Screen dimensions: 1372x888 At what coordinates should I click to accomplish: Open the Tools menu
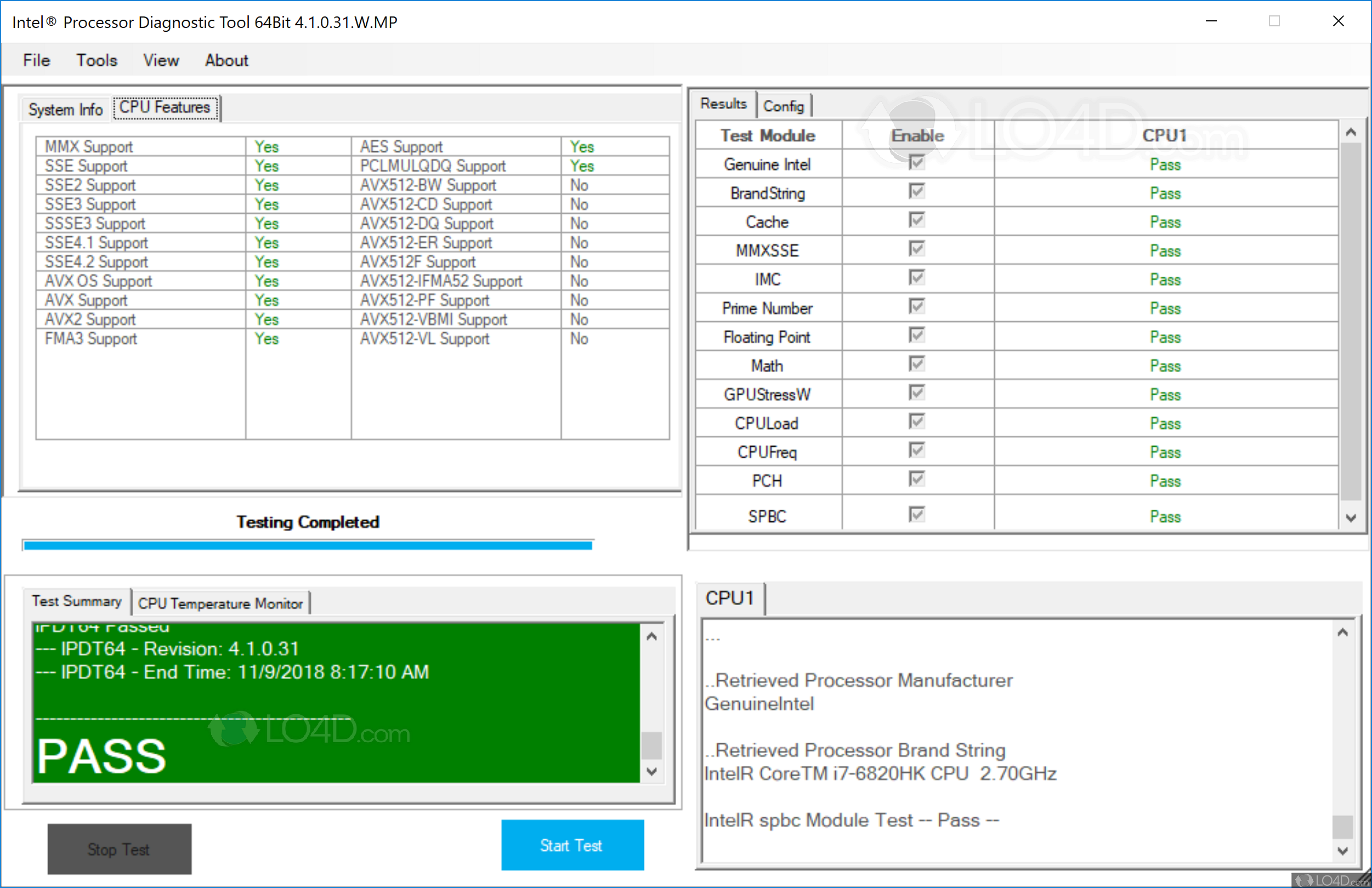[x=97, y=60]
